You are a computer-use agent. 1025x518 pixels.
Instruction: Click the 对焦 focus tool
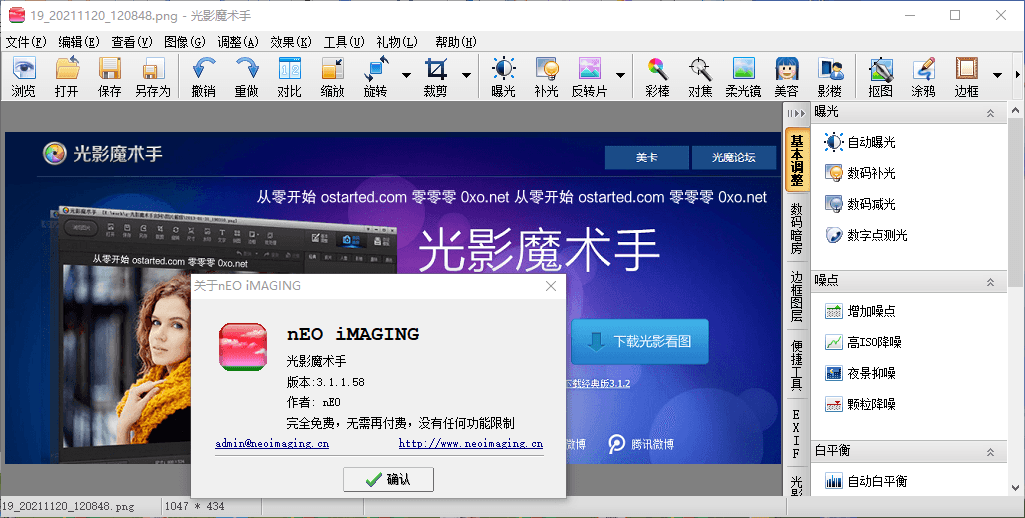tap(701, 77)
